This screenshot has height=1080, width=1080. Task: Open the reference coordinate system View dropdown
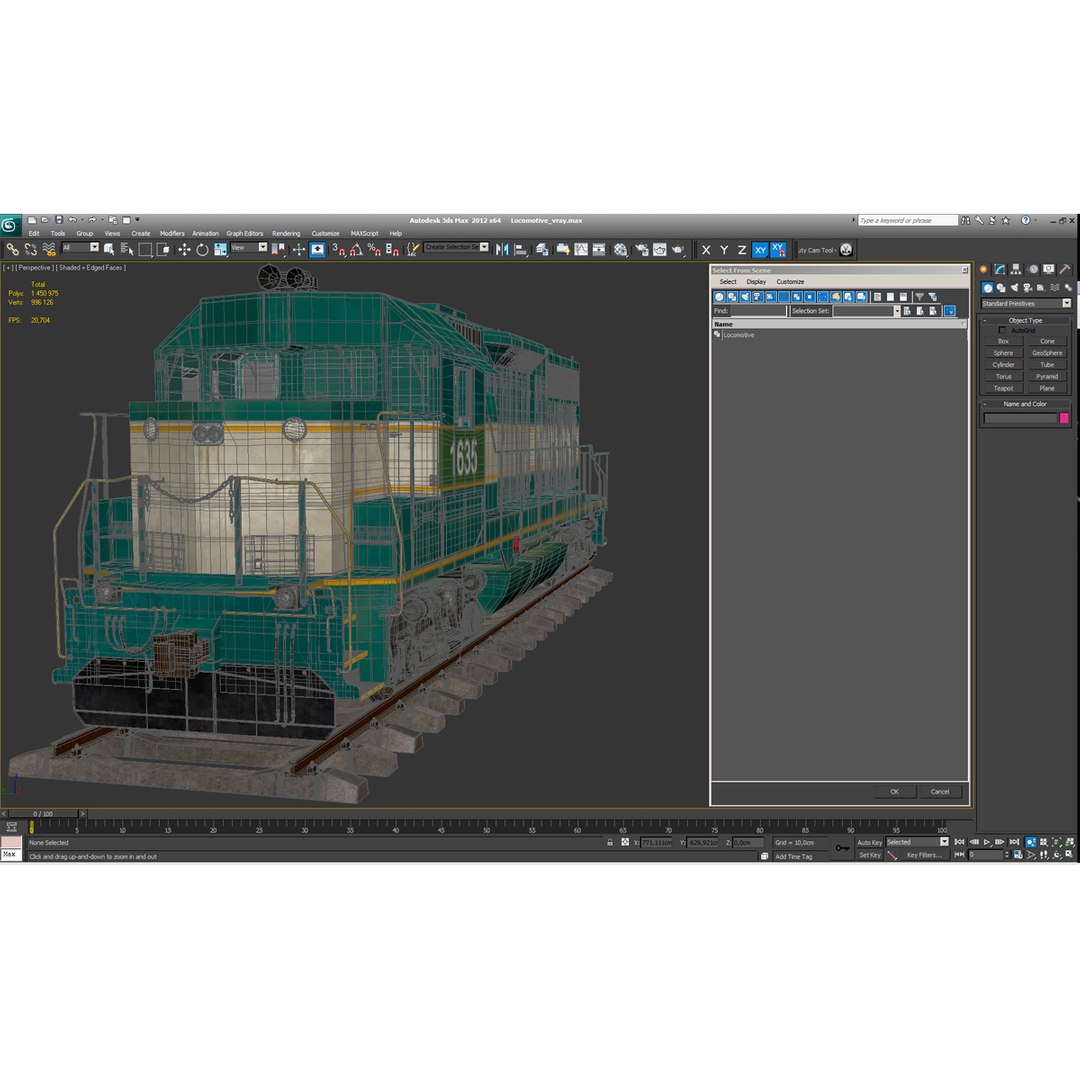point(249,247)
